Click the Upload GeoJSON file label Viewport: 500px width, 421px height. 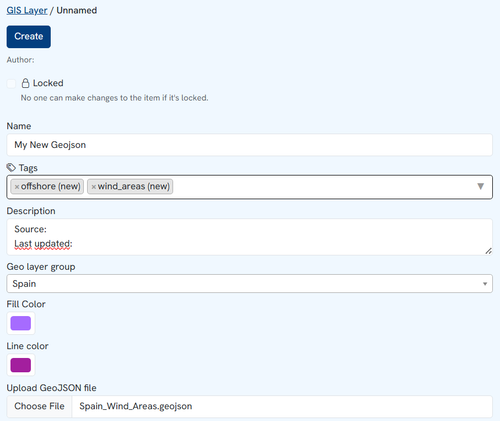coord(51,388)
